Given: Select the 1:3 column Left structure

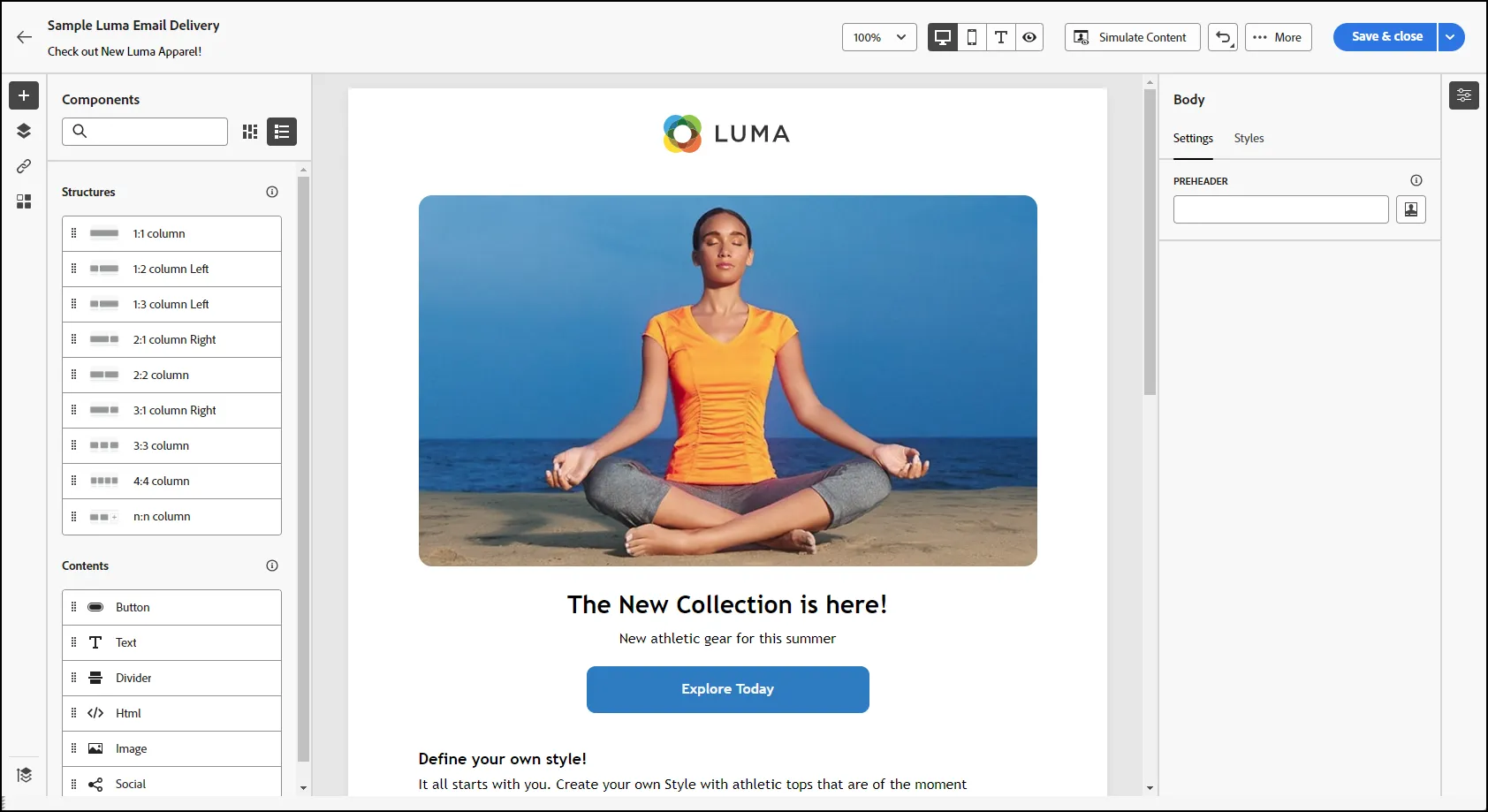Looking at the screenshot, I should (171, 305).
